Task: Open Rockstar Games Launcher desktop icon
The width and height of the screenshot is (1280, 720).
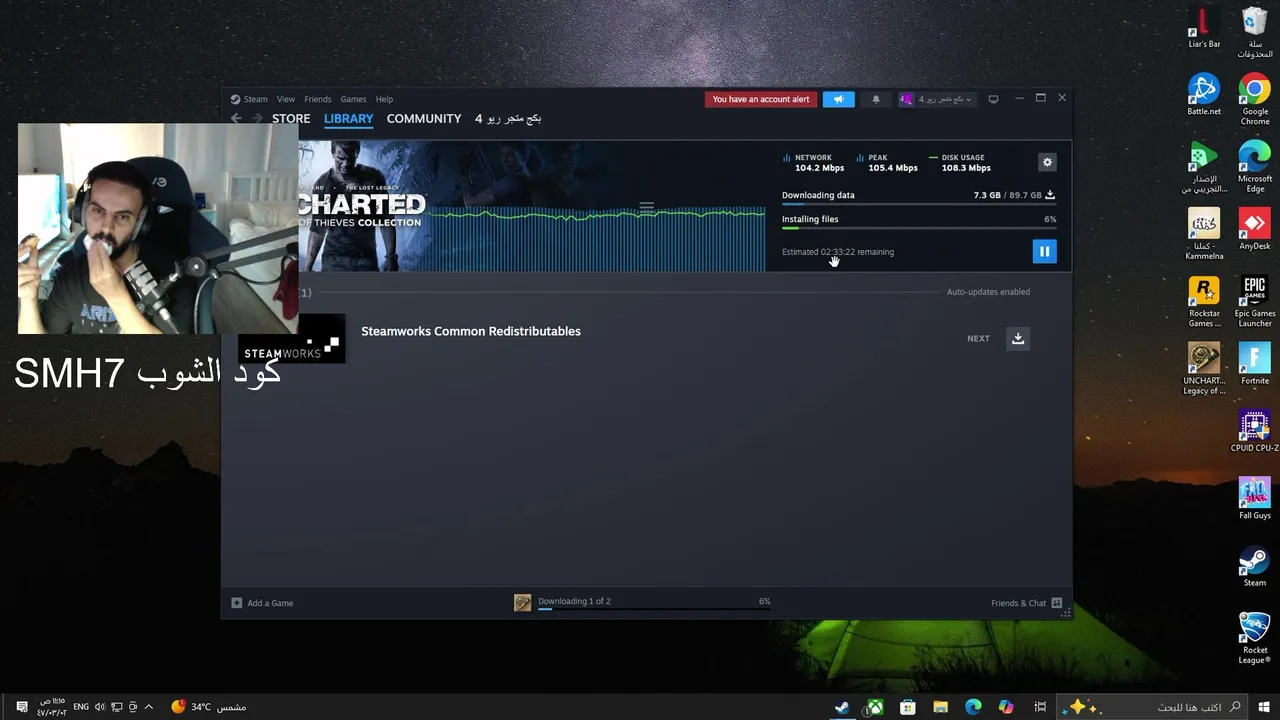Action: pos(1204,301)
